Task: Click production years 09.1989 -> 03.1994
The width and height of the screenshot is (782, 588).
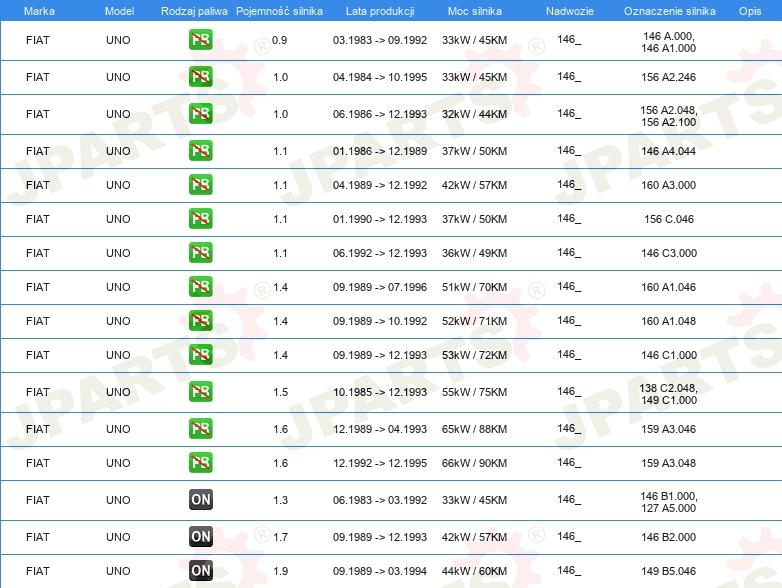Action: point(380,571)
